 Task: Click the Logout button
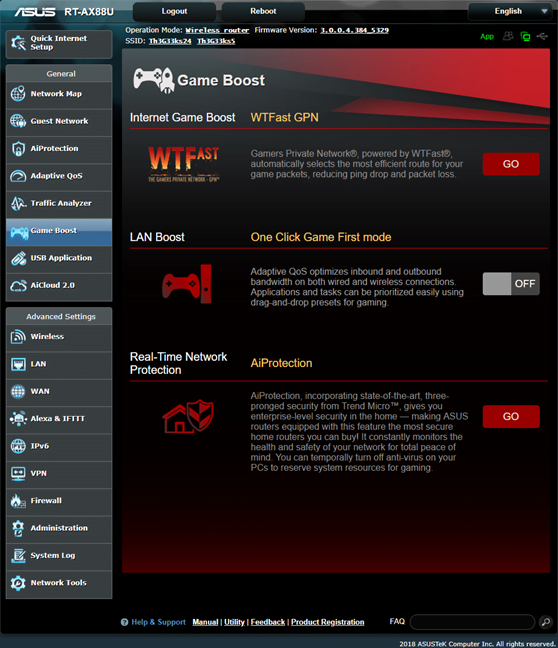click(174, 11)
